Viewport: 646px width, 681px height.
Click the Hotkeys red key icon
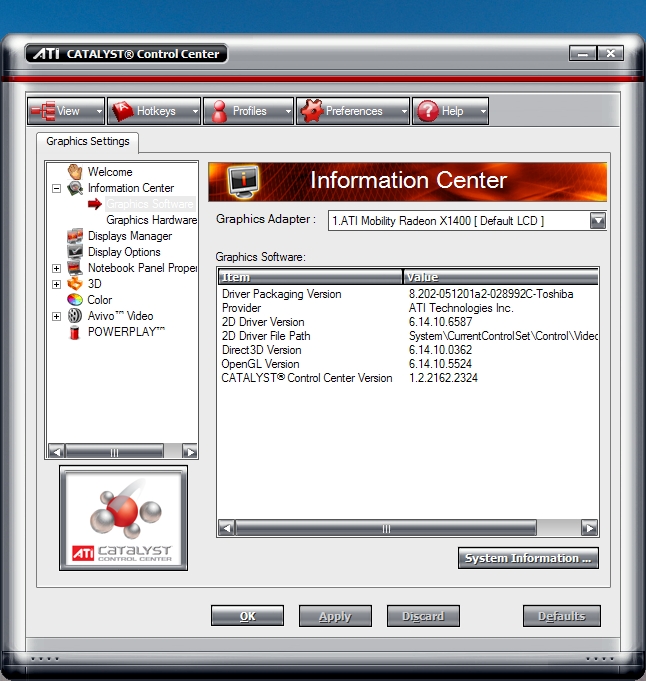[x=122, y=111]
